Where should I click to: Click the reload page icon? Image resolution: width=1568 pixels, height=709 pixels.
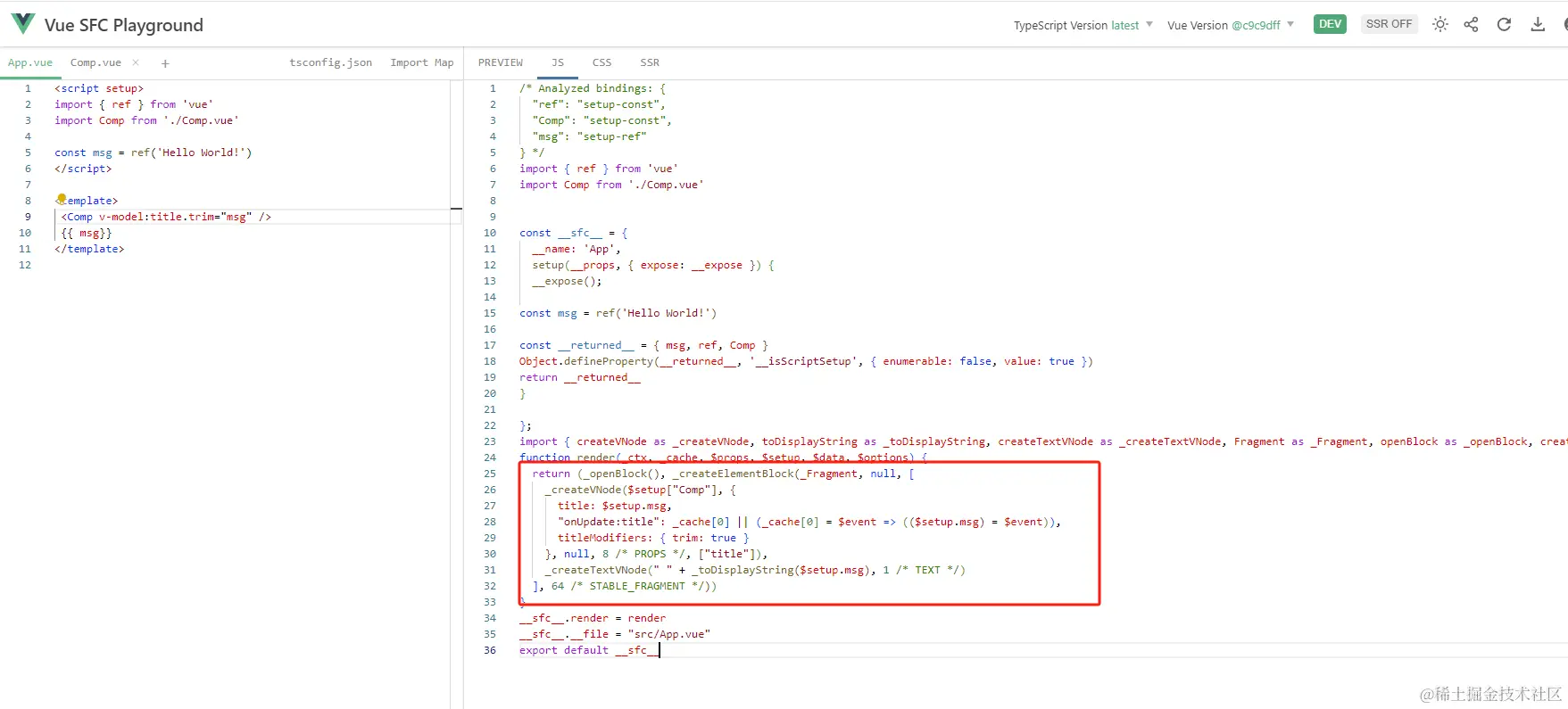1504,25
